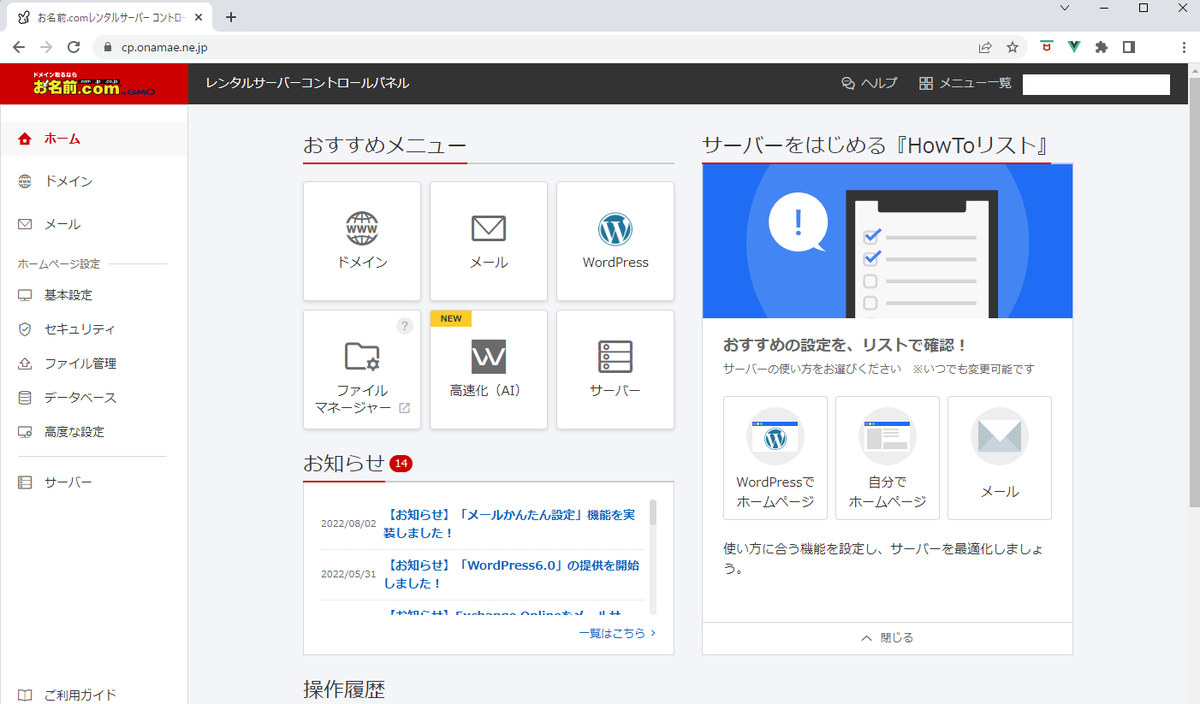The image size is (1200, 704).
Task: Open a new browser tab
Action: [x=231, y=17]
